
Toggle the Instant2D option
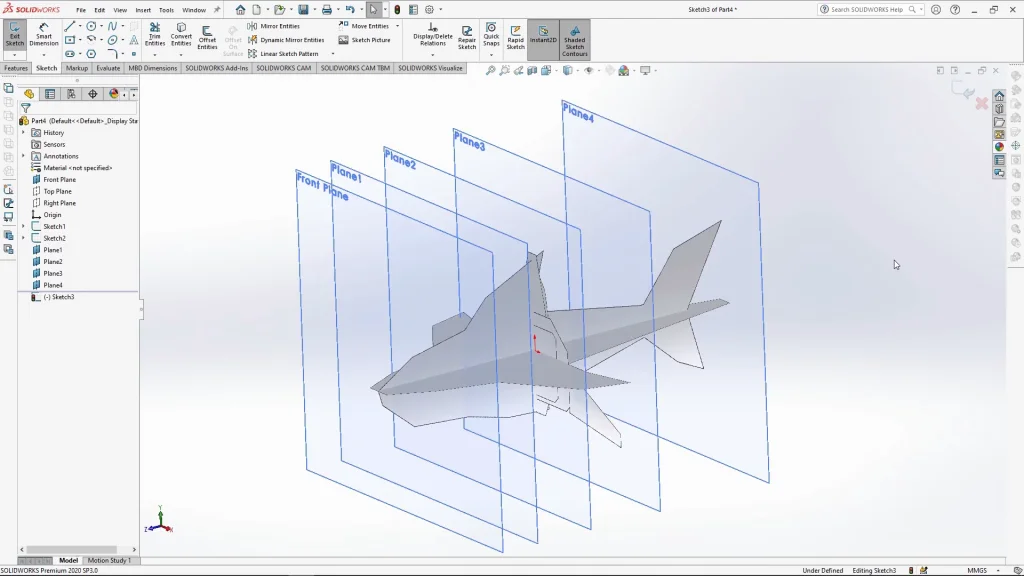click(543, 38)
